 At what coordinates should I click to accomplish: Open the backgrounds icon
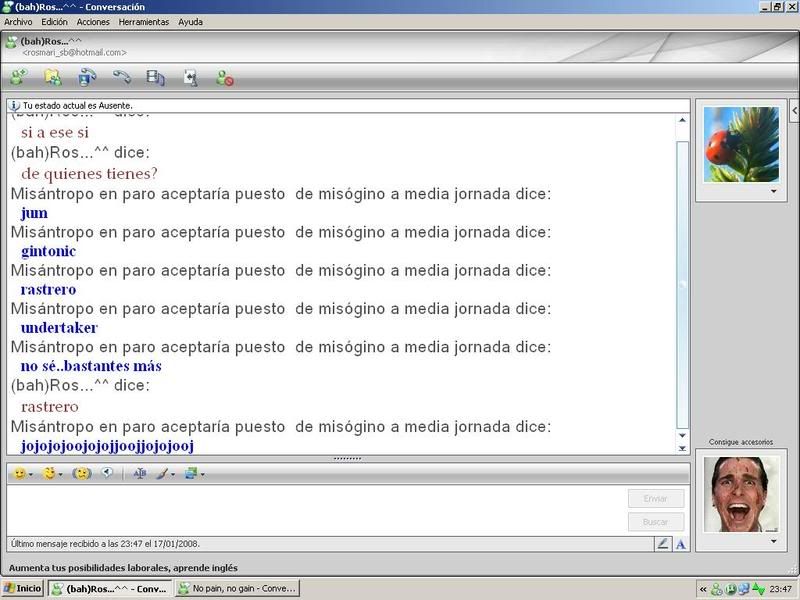[x=191, y=474]
